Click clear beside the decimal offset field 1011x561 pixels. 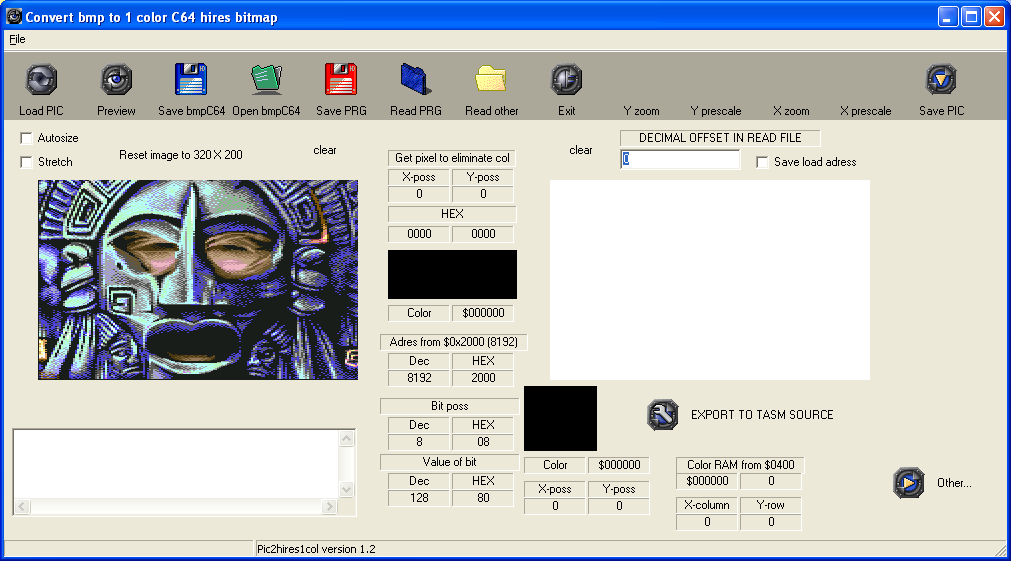coord(581,150)
